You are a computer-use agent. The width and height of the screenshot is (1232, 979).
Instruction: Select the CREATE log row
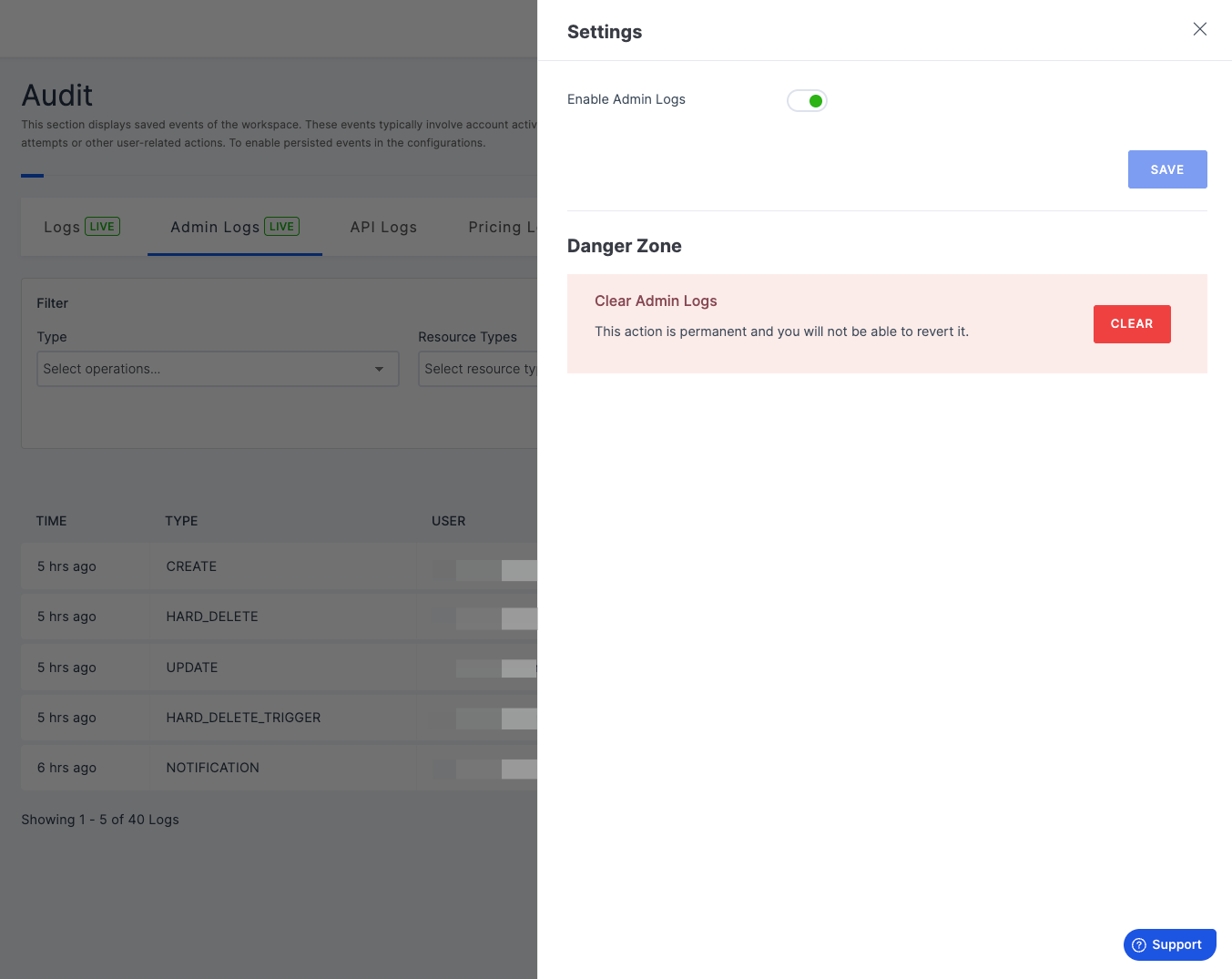click(191, 566)
